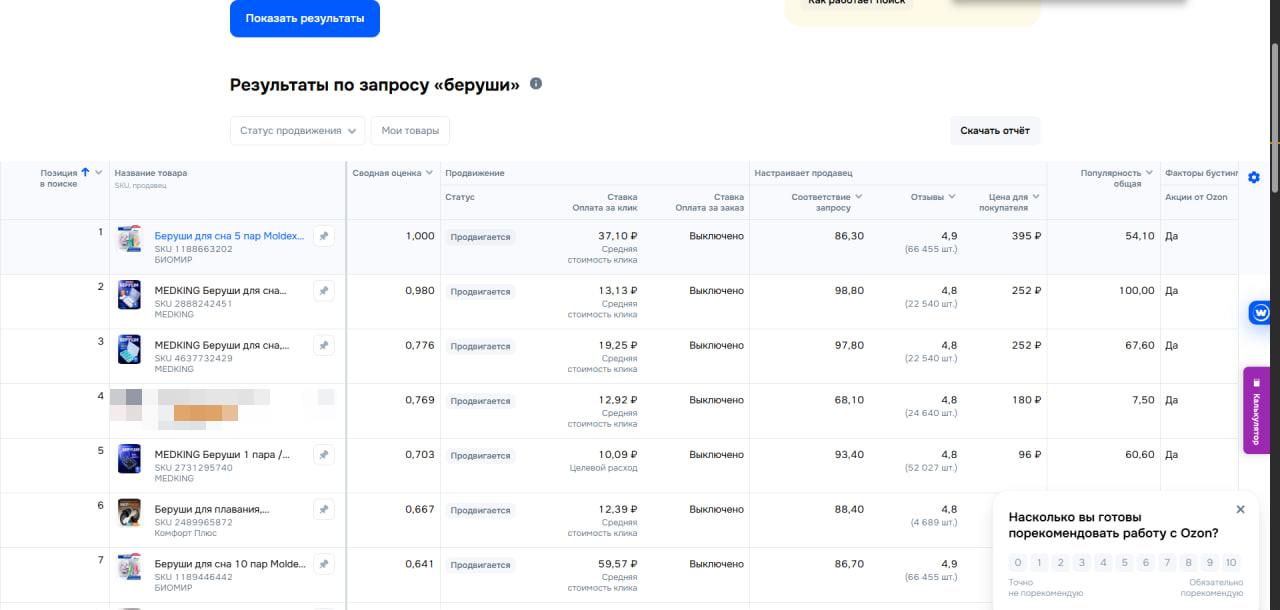This screenshot has height=610, width=1280.
Task: Click the info icon next to «беруши» heading
Action: click(x=536, y=84)
